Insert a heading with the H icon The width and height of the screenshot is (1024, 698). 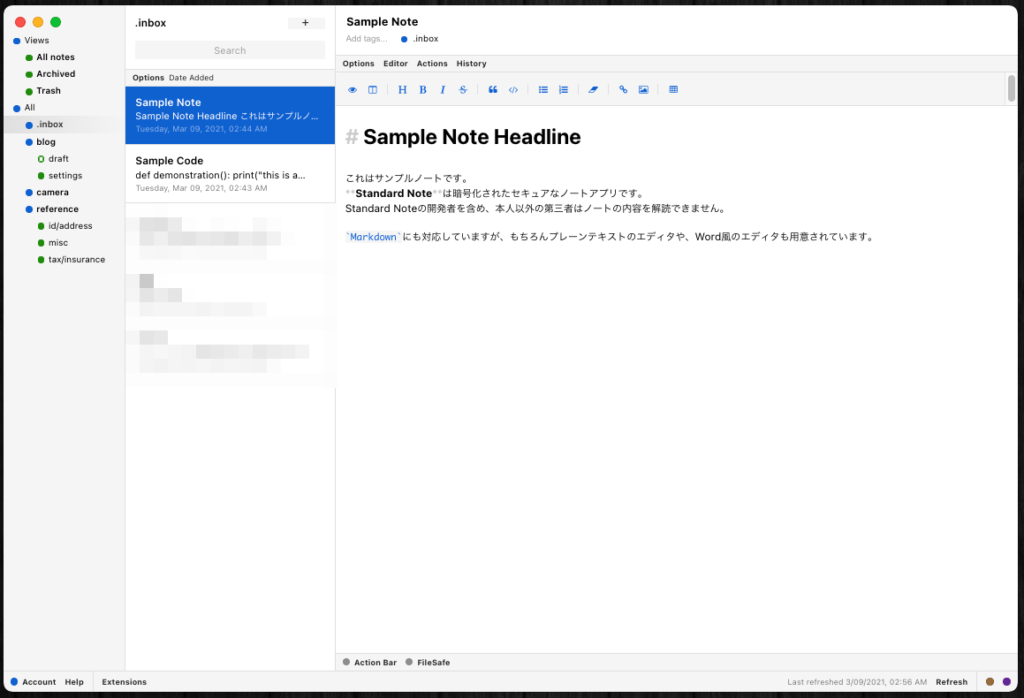tap(402, 90)
